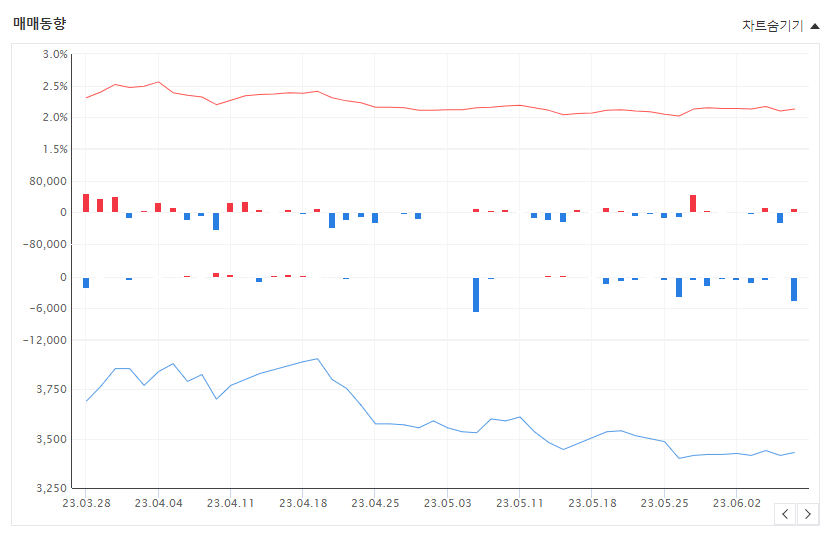Image resolution: width=833 pixels, height=535 pixels.
Task: Click the 23.05.25 date label
Action: [664, 503]
